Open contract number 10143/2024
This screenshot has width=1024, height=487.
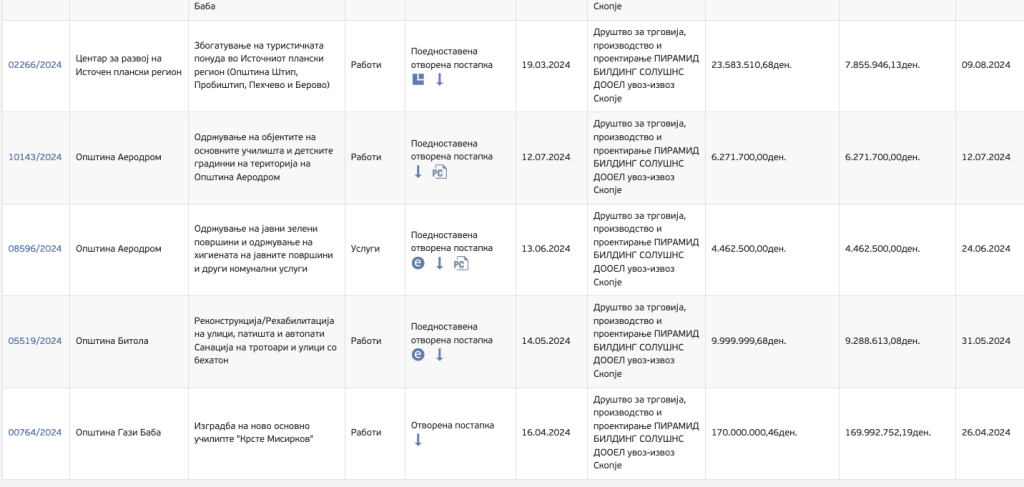35,157
